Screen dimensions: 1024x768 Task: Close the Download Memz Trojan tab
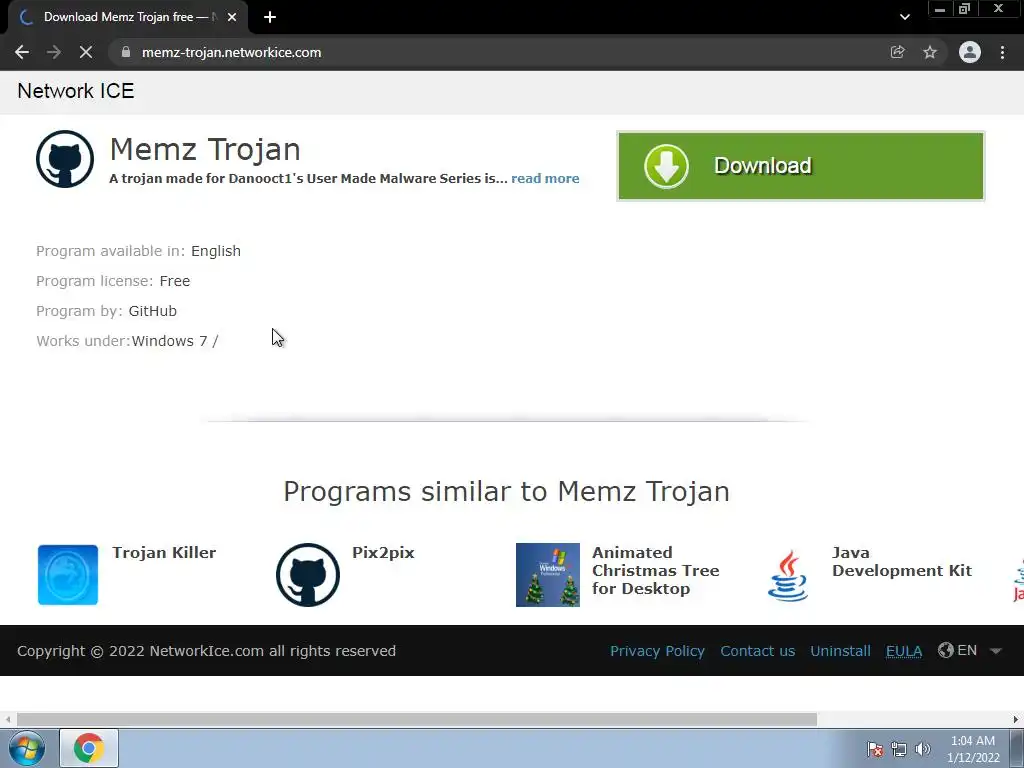pyautogui.click(x=232, y=17)
